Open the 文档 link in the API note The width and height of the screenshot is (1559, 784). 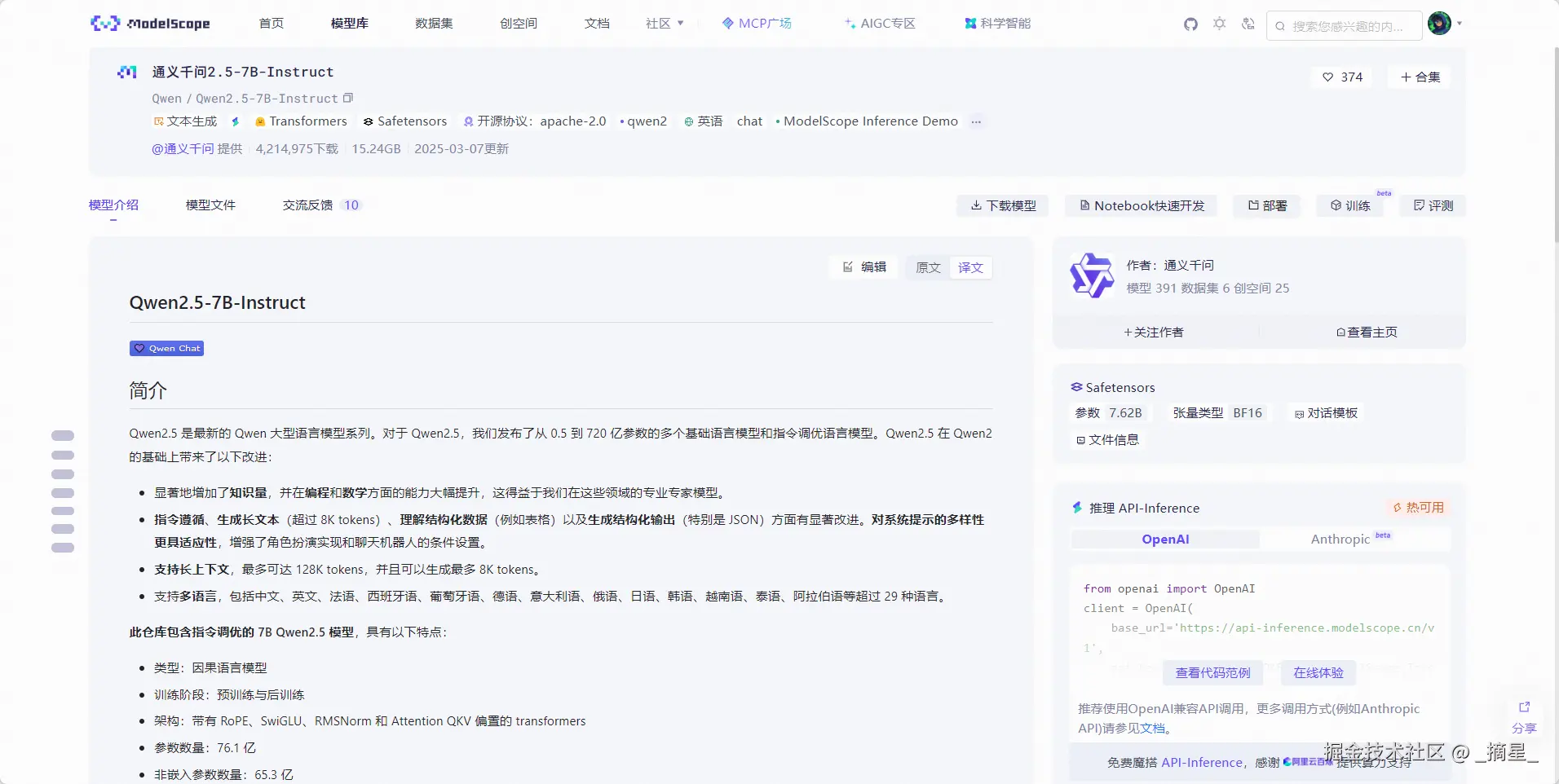click(1153, 729)
